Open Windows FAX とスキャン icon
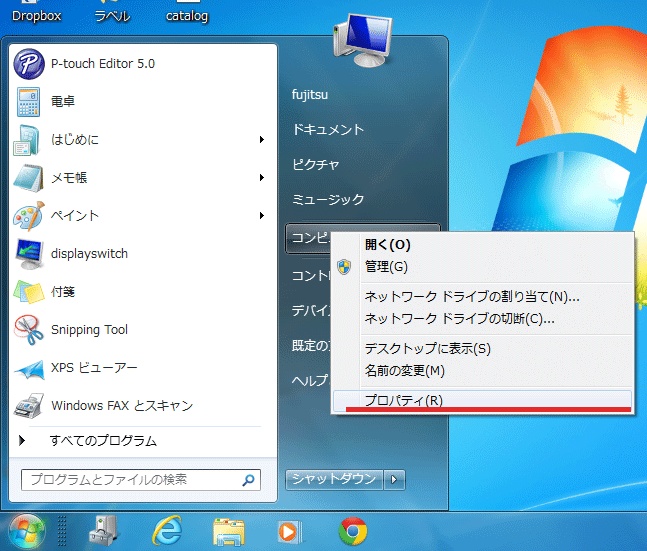Screen dimensions: 647x551 click(28, 405)
